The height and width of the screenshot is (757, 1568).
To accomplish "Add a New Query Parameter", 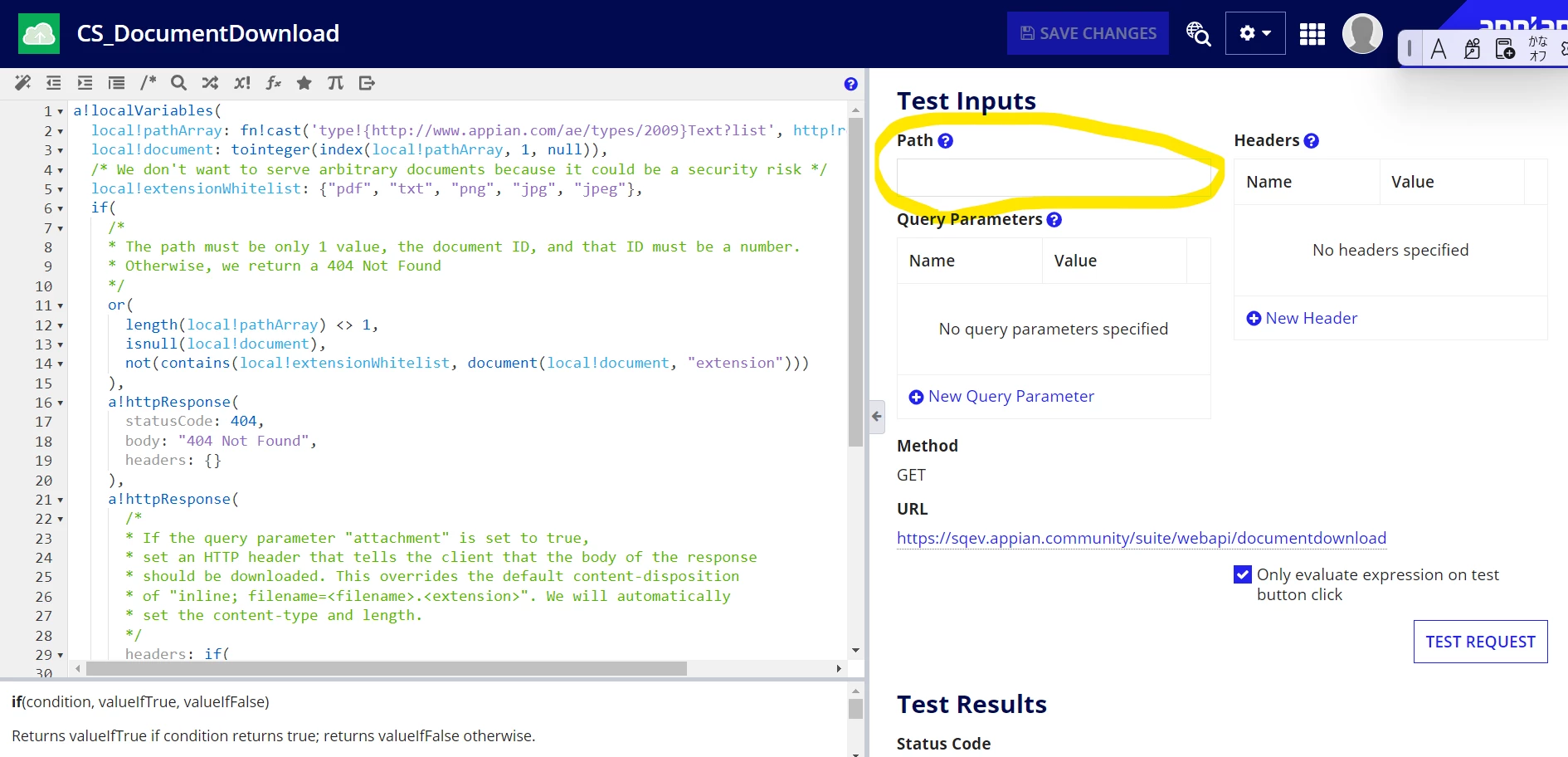I will coord(1001,397).
